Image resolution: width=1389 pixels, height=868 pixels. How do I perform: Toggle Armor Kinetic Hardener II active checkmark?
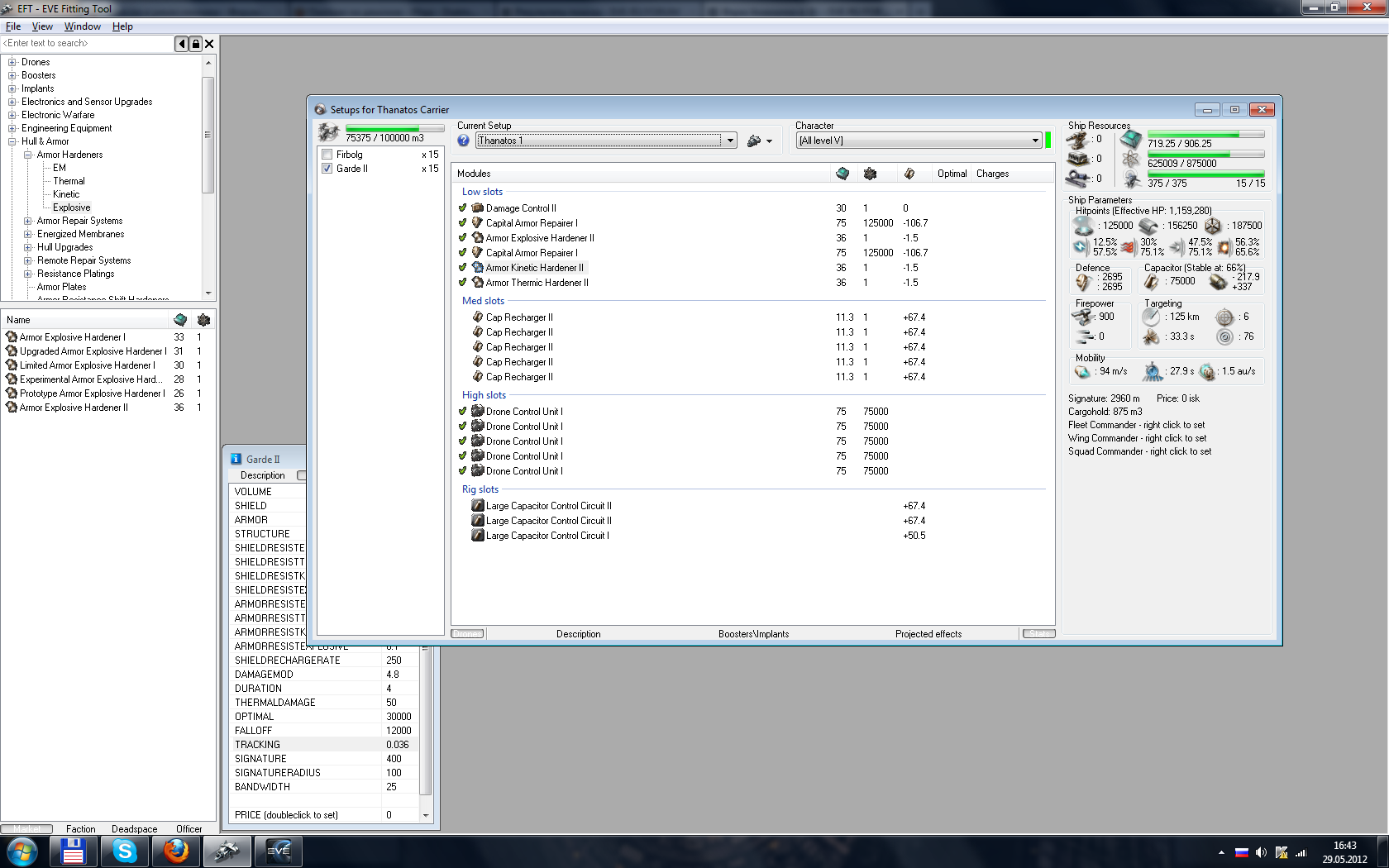pos(462,268)
